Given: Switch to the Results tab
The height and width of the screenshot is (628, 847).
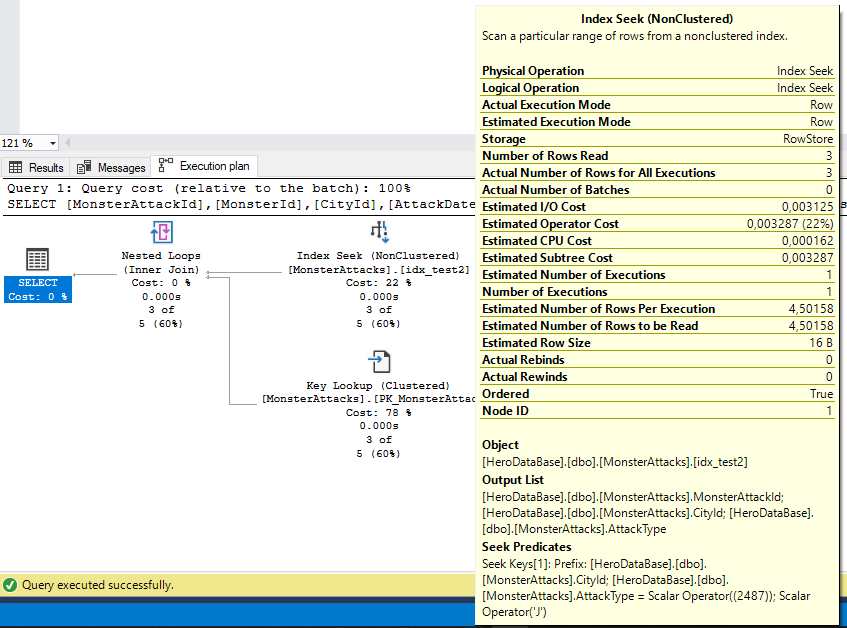Looking at the screenshot, I should (x=36, y=167).
